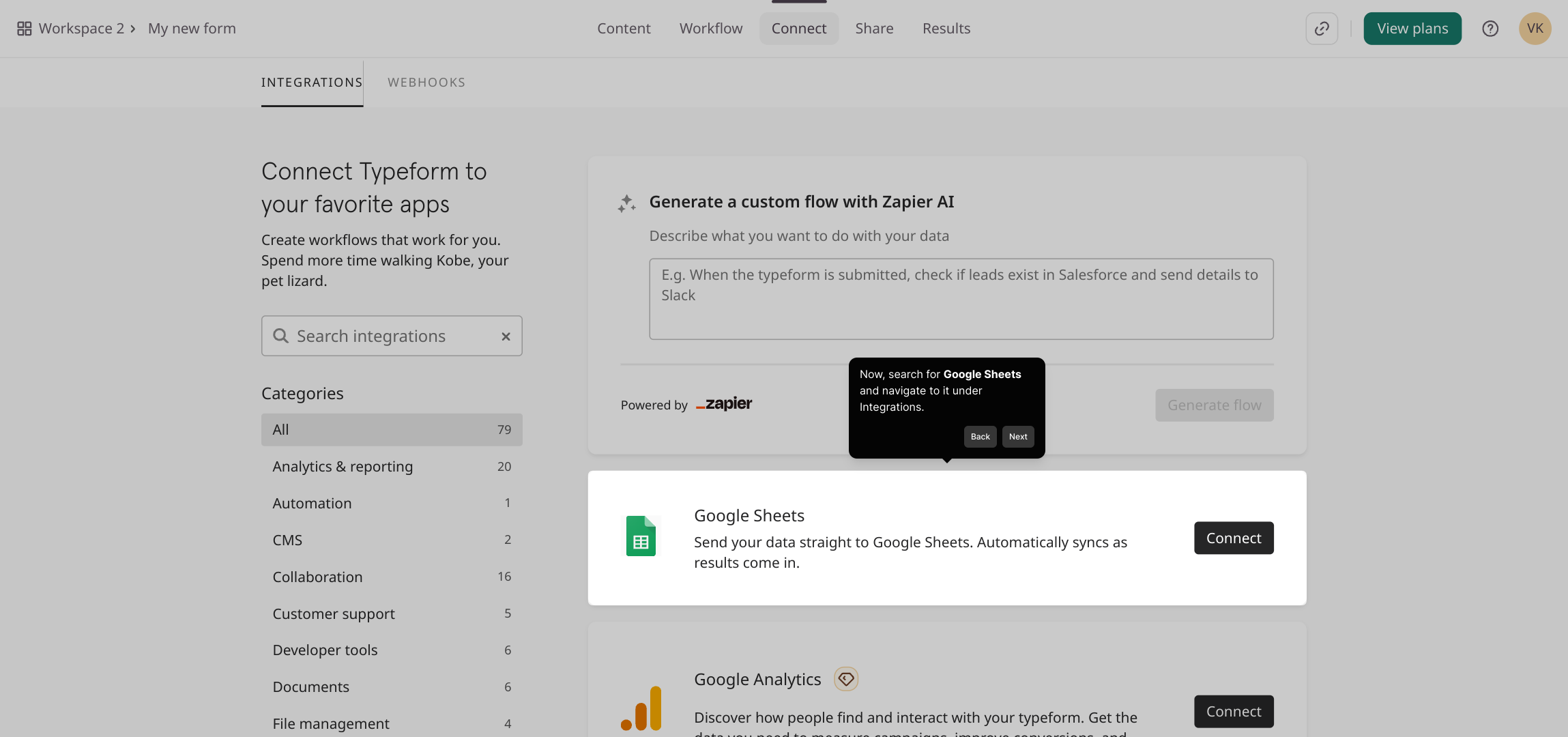Click the premium diamond badge by Google Analytics
This screenshot has height=737, width=1568.
tap(846, 679)
